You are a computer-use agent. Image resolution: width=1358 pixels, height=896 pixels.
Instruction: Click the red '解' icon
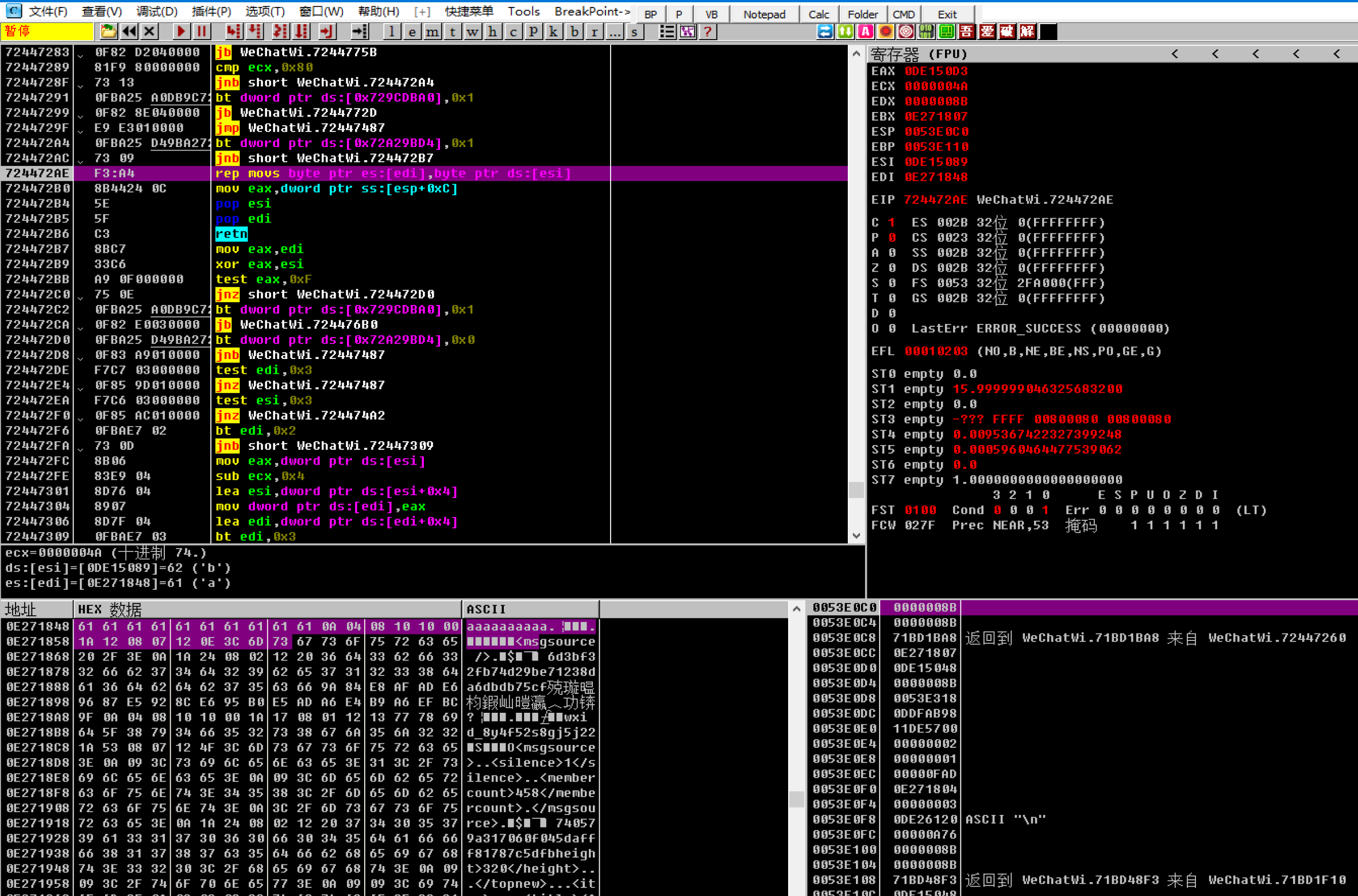[x=1027, y=32]
